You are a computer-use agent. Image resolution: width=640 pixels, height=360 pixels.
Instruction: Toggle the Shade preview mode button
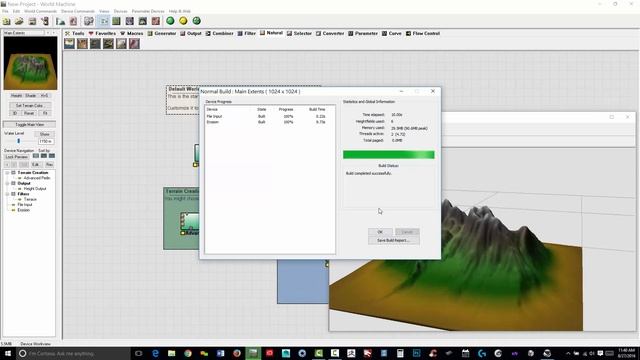(x=31, y=96)
